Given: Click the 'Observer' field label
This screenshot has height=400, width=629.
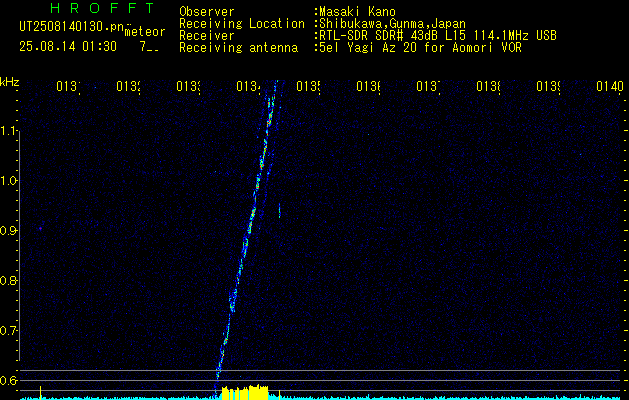Looking at the screenshot, I should coord(207,12).
